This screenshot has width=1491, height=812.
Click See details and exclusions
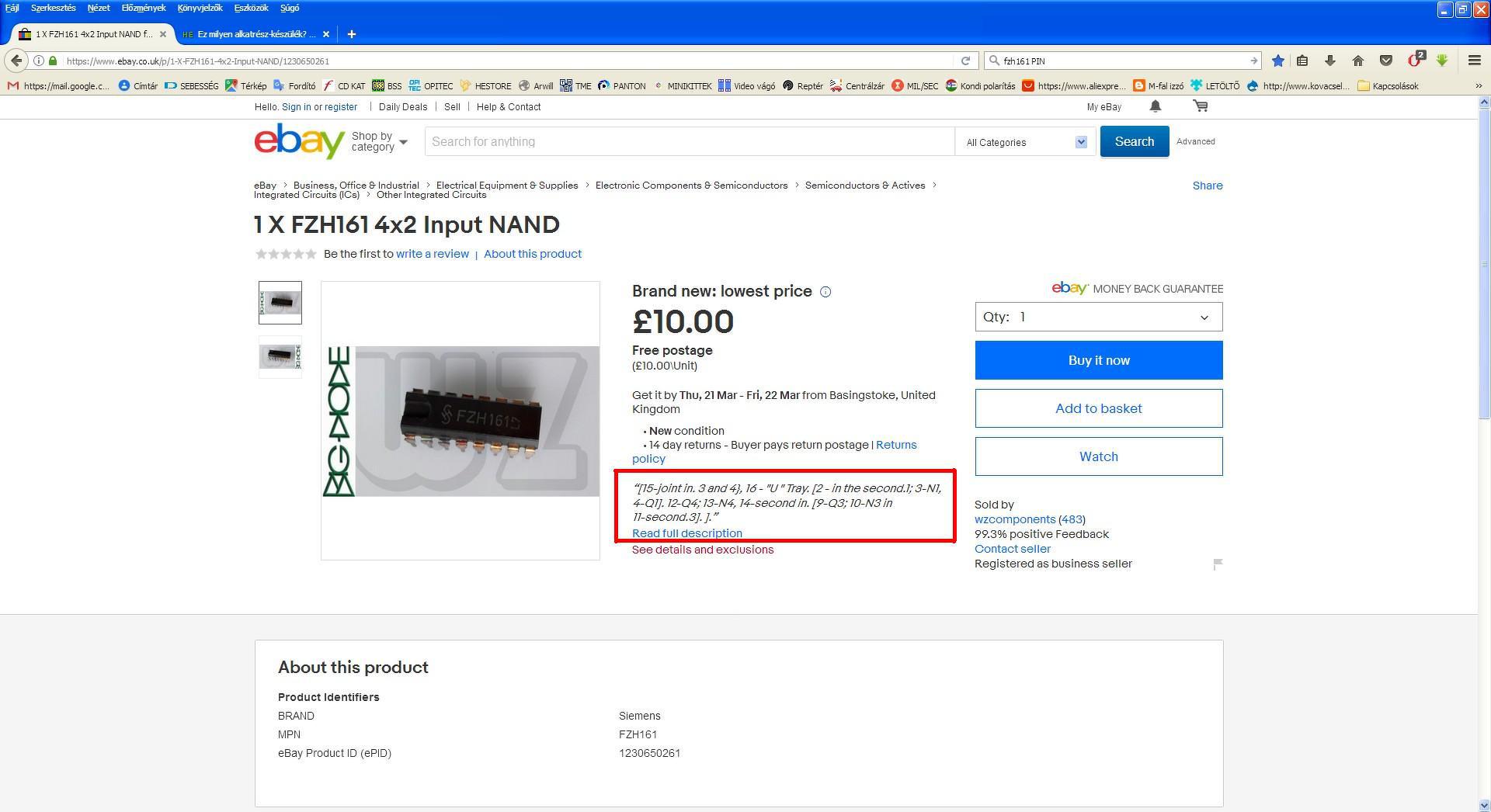pyautogui.click(x=703, y=550)
